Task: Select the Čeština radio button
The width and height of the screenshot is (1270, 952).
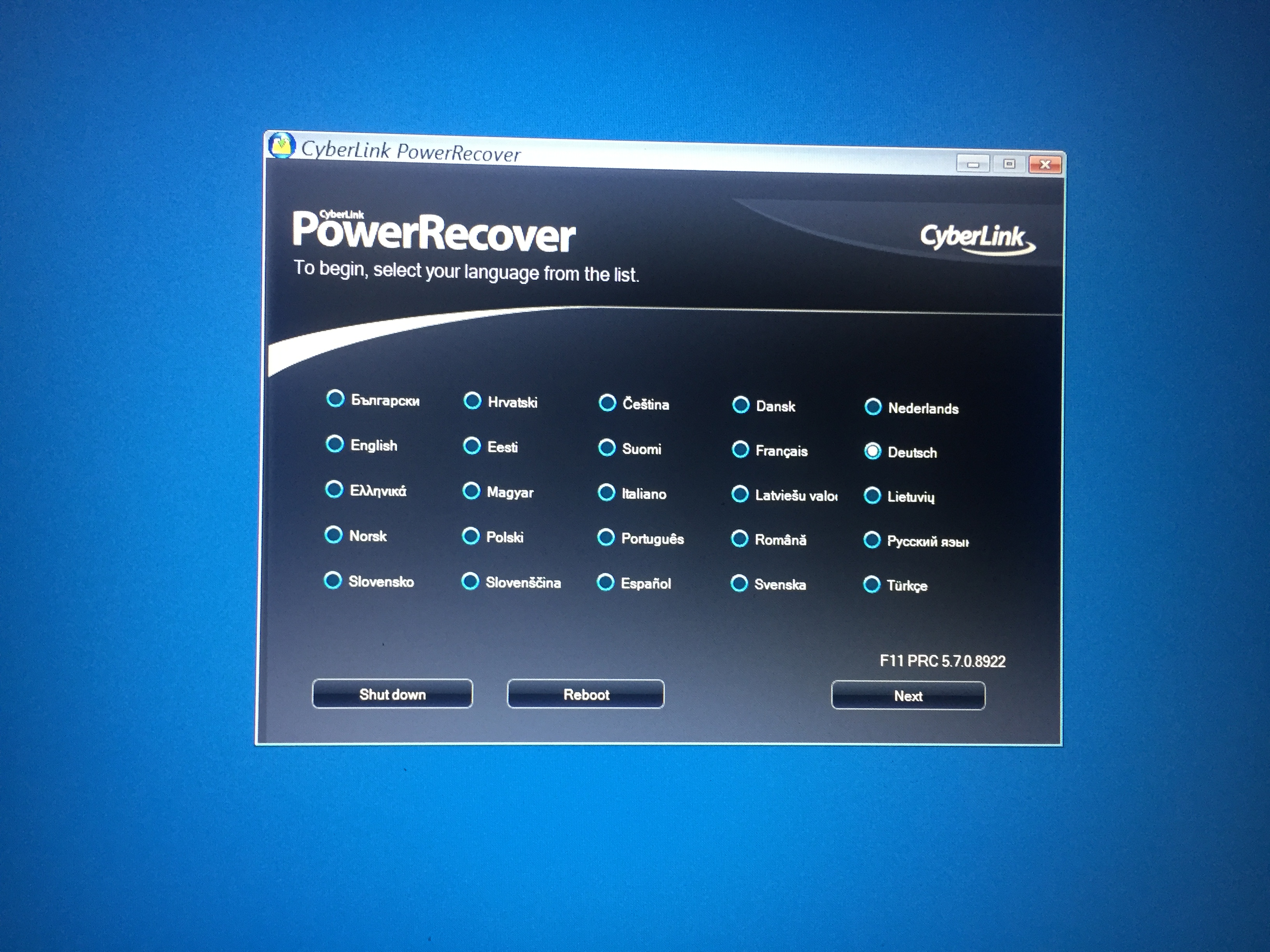Action: tap(607, 403)
